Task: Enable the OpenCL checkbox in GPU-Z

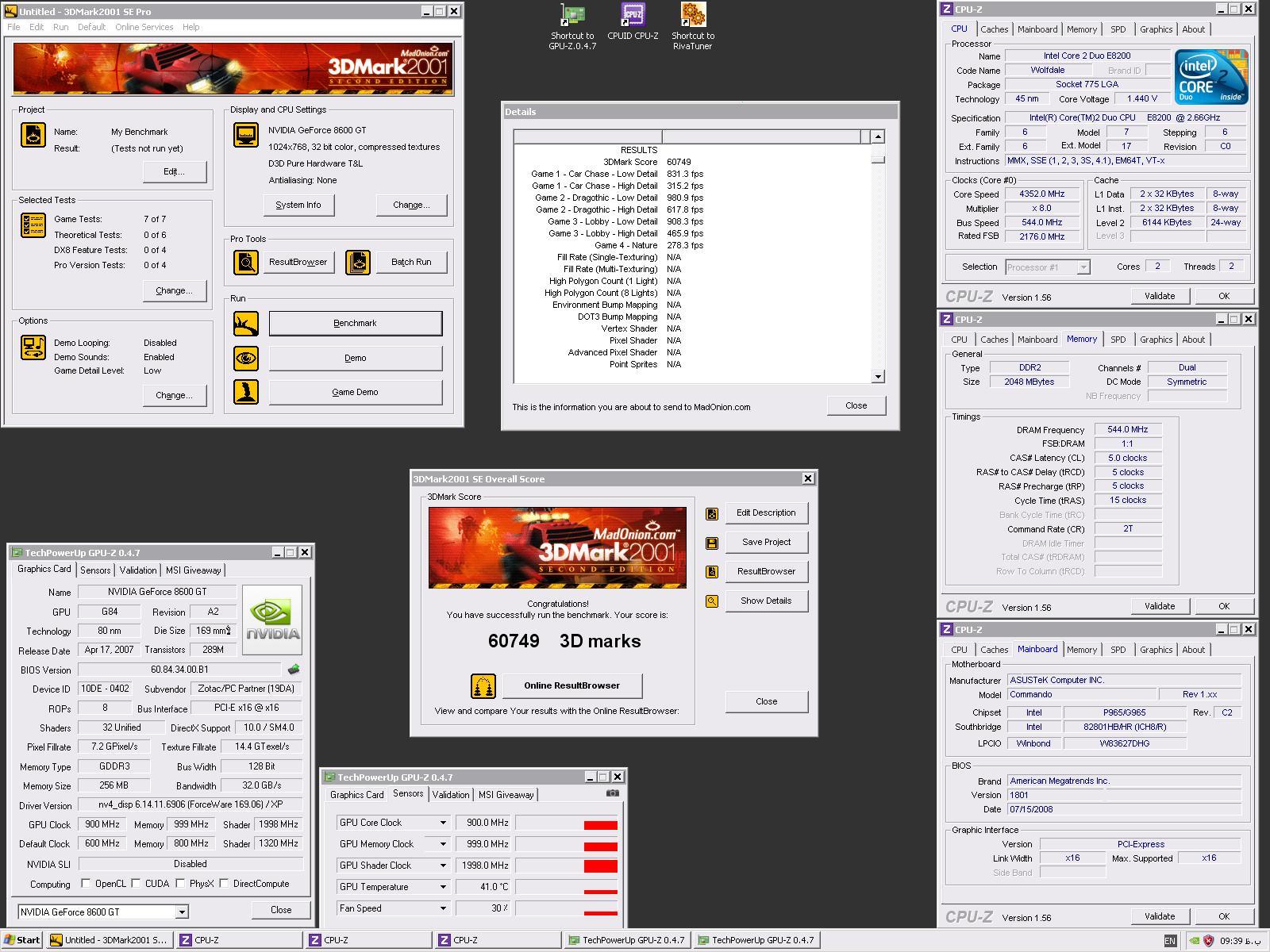Action: tap(87, 883)
